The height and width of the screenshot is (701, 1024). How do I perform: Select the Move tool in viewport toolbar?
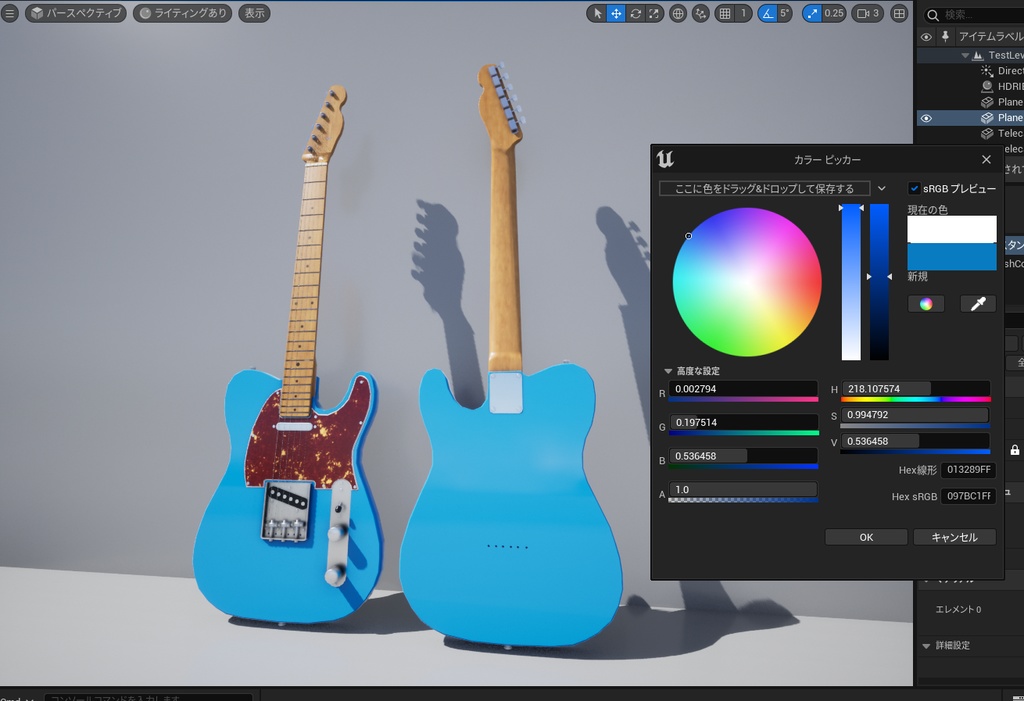617,14
